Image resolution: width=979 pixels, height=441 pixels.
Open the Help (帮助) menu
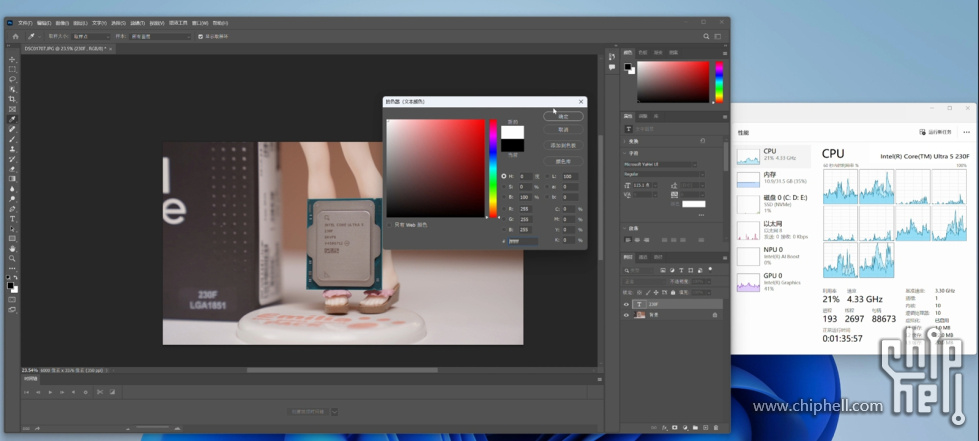tap(220, 22)
